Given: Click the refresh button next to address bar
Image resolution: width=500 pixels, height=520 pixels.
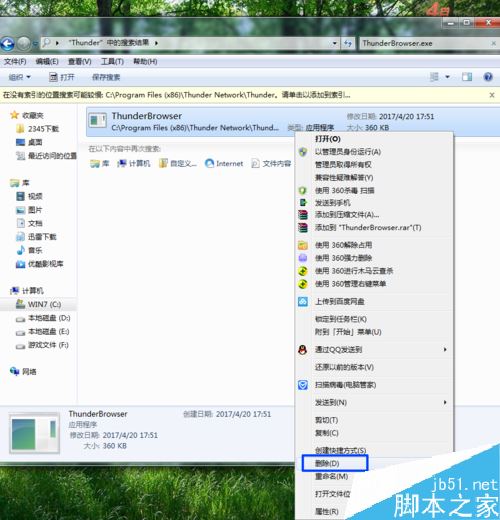Looking at the screenshot, I should click(x=348, y=43).
